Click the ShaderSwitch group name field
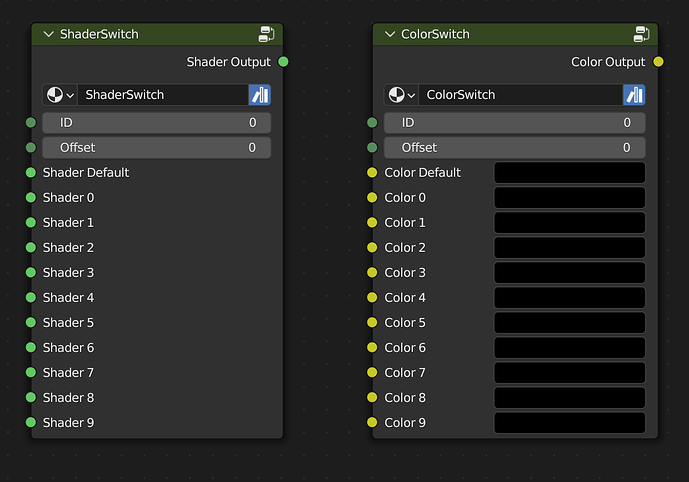Screen dimensions: 689x482 pos(163,95)
